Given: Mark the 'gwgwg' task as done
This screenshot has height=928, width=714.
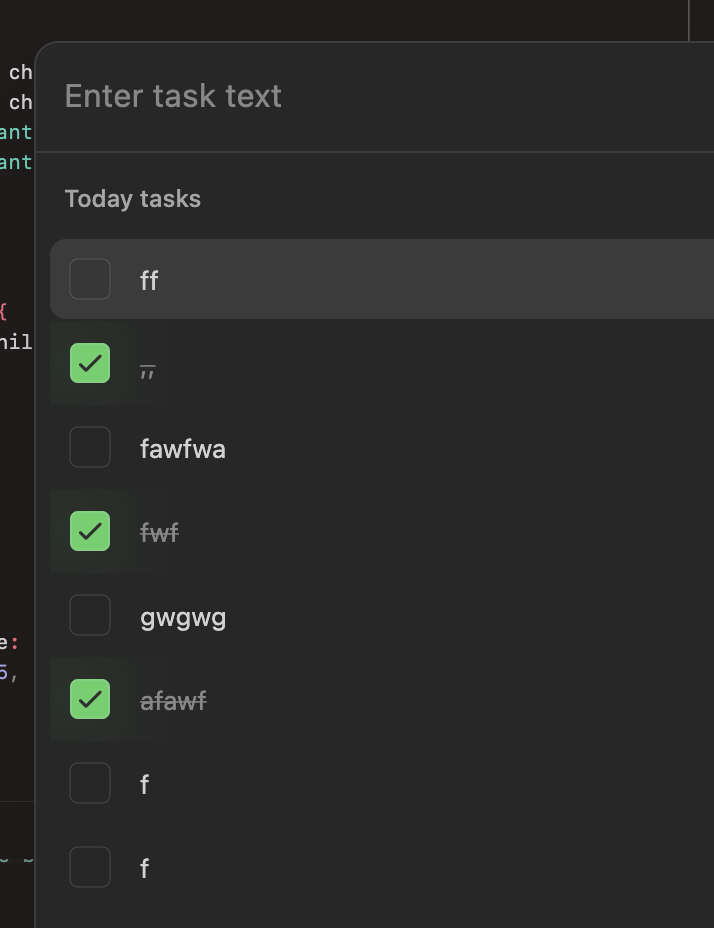Looking at the screenshot, I should 90,615.
